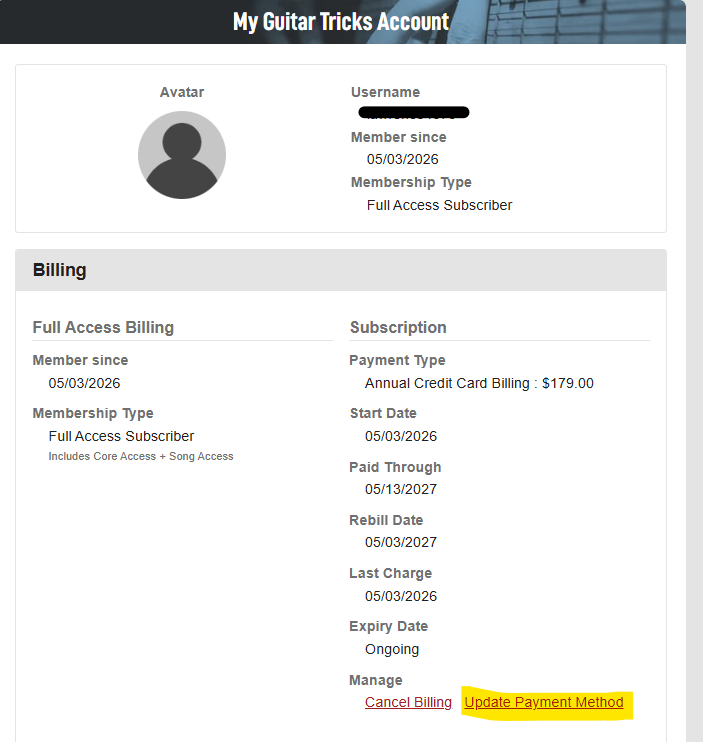Click the Username label
This screenshot has height=742, width=703.
pyautogui.click(x=385, y=92)
